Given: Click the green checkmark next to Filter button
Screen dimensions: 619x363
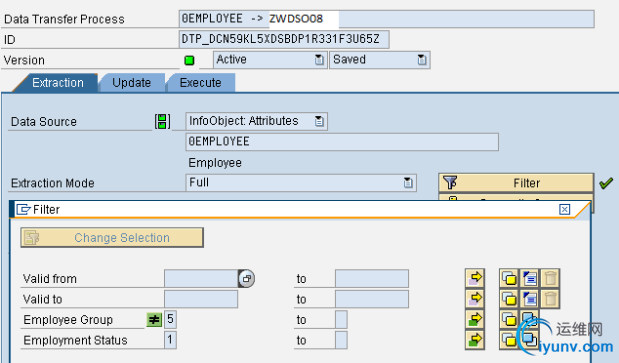Looking at the screenshot, I should (606, 183).
